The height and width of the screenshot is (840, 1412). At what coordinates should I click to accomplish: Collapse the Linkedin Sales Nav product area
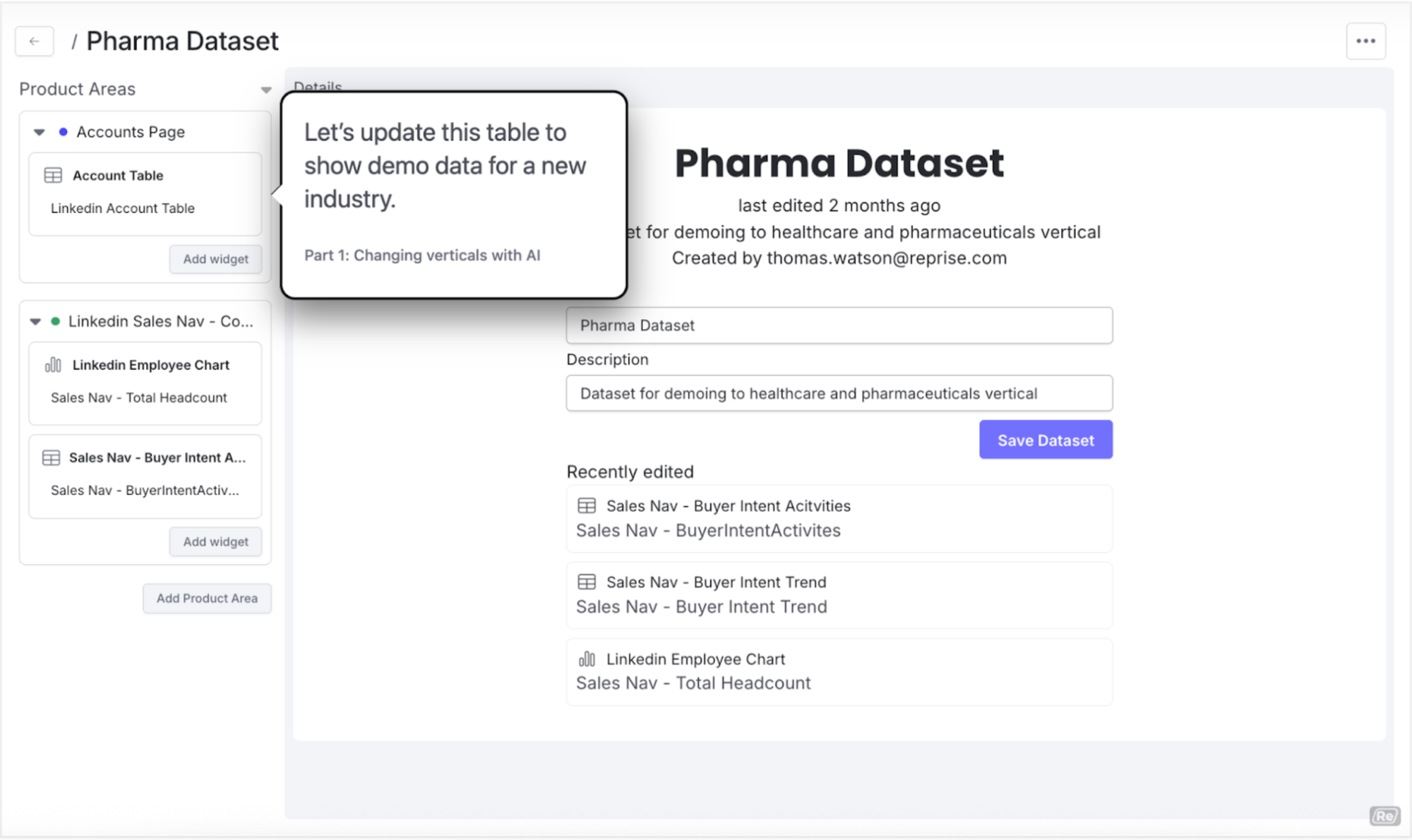coord(35,322)
